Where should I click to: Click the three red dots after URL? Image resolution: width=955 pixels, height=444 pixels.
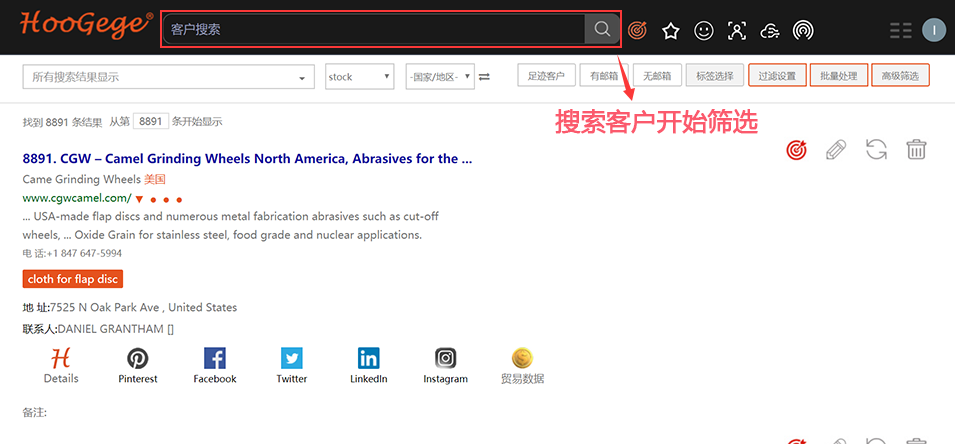point(166,199)
